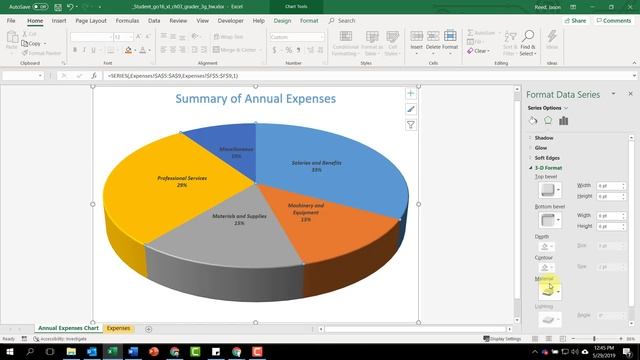
Task: Collapse the ribbon with caret
Action: pos(634,63)
